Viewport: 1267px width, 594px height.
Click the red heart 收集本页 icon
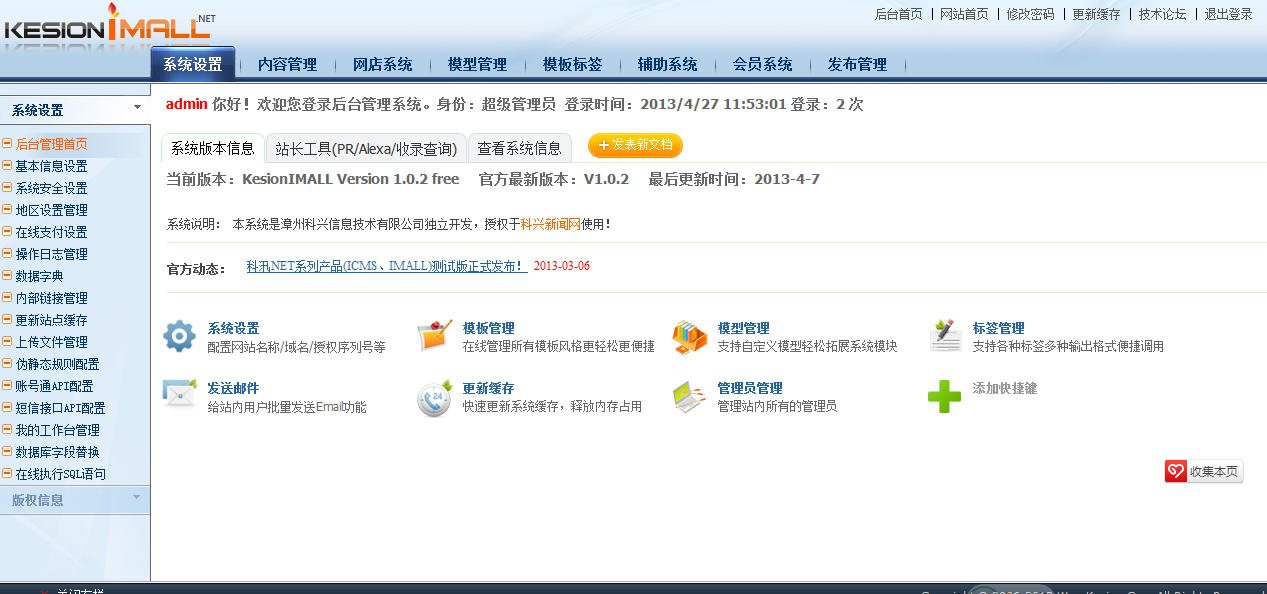[1176, 472]
